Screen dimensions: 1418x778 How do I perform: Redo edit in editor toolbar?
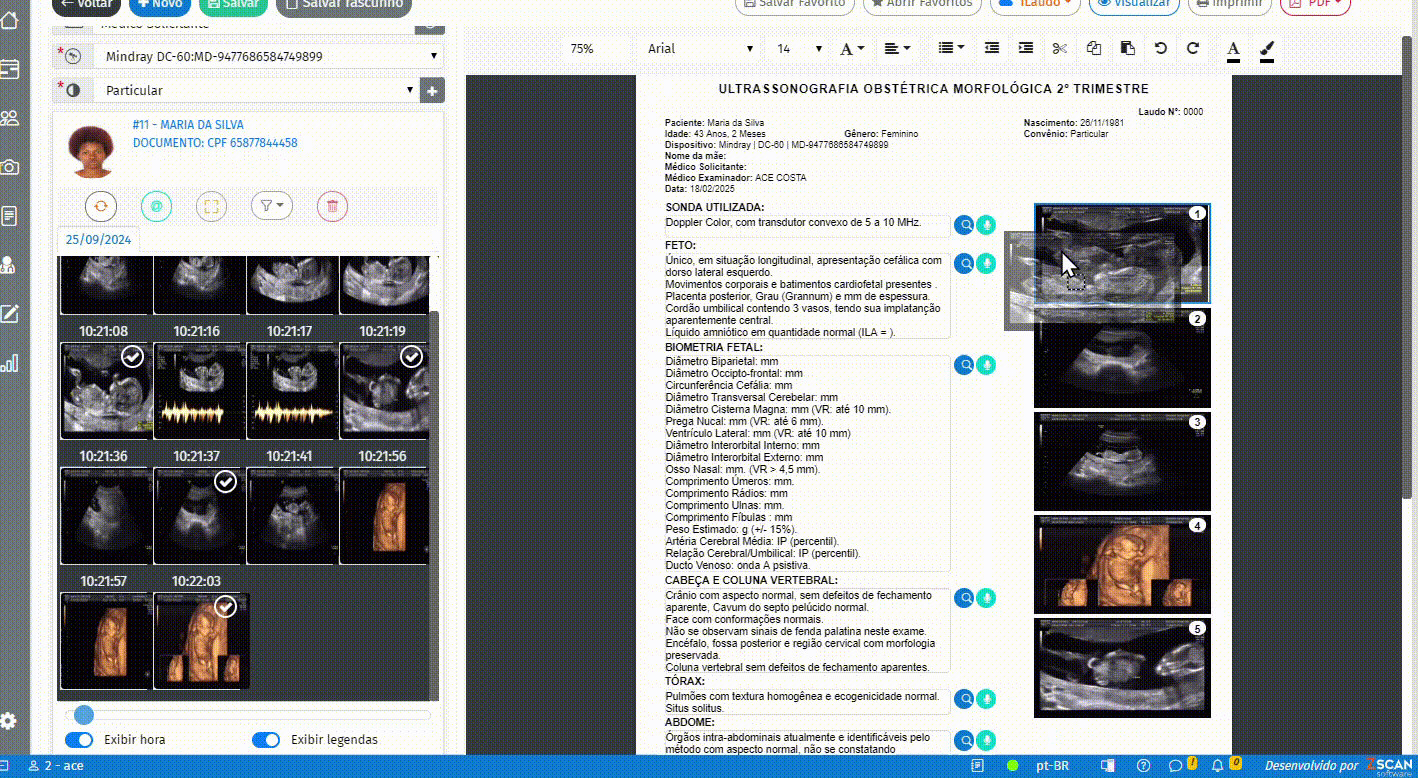[x=1193, y=48]
